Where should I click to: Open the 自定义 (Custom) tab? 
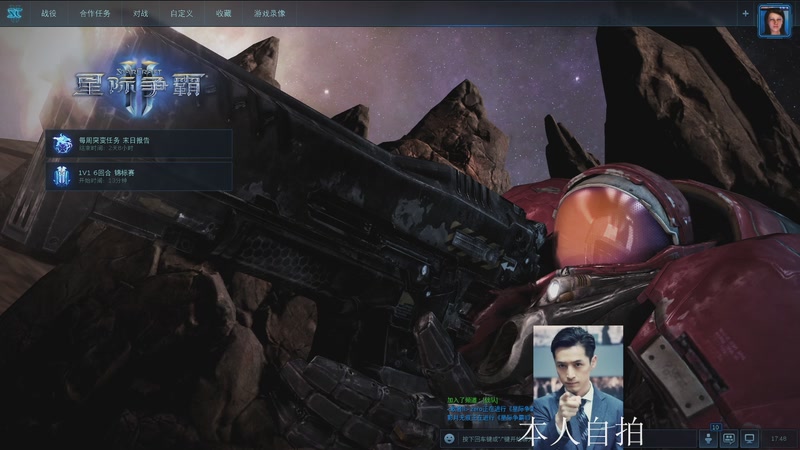click(x=182, y=14)
